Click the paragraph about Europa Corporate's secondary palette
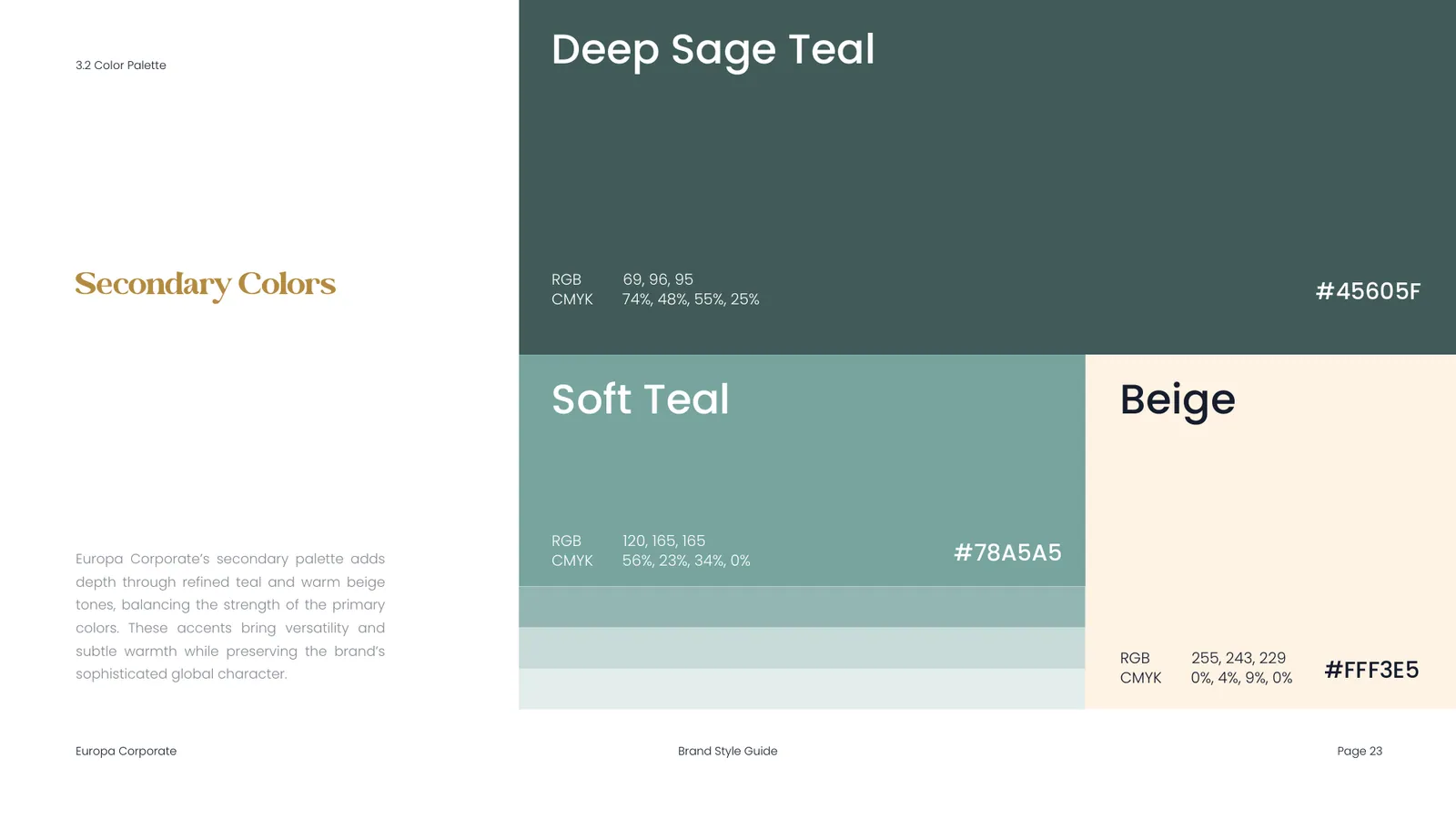 coord(230,616)
